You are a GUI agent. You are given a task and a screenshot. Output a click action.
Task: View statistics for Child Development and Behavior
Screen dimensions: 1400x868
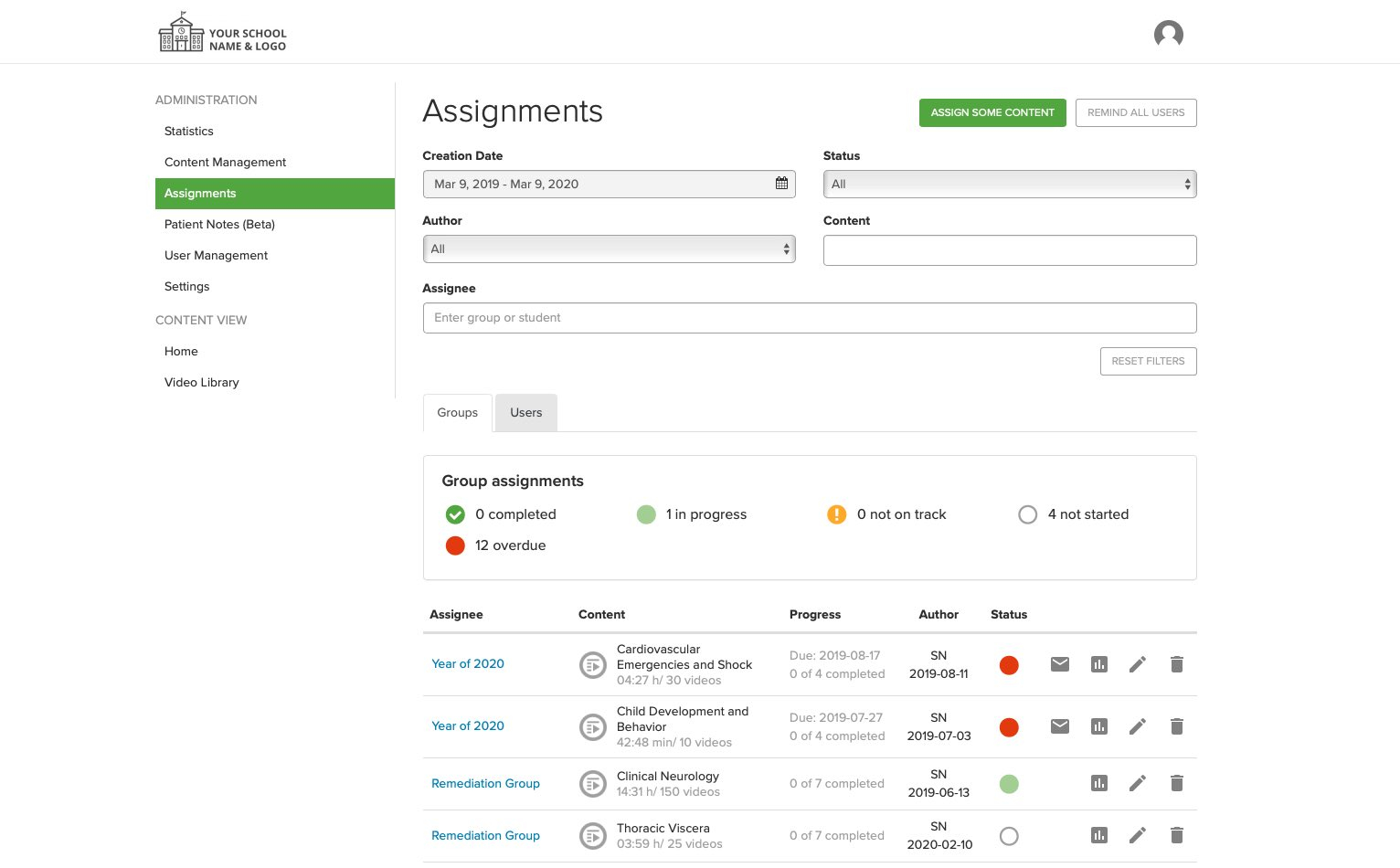tap(1099, 726)
